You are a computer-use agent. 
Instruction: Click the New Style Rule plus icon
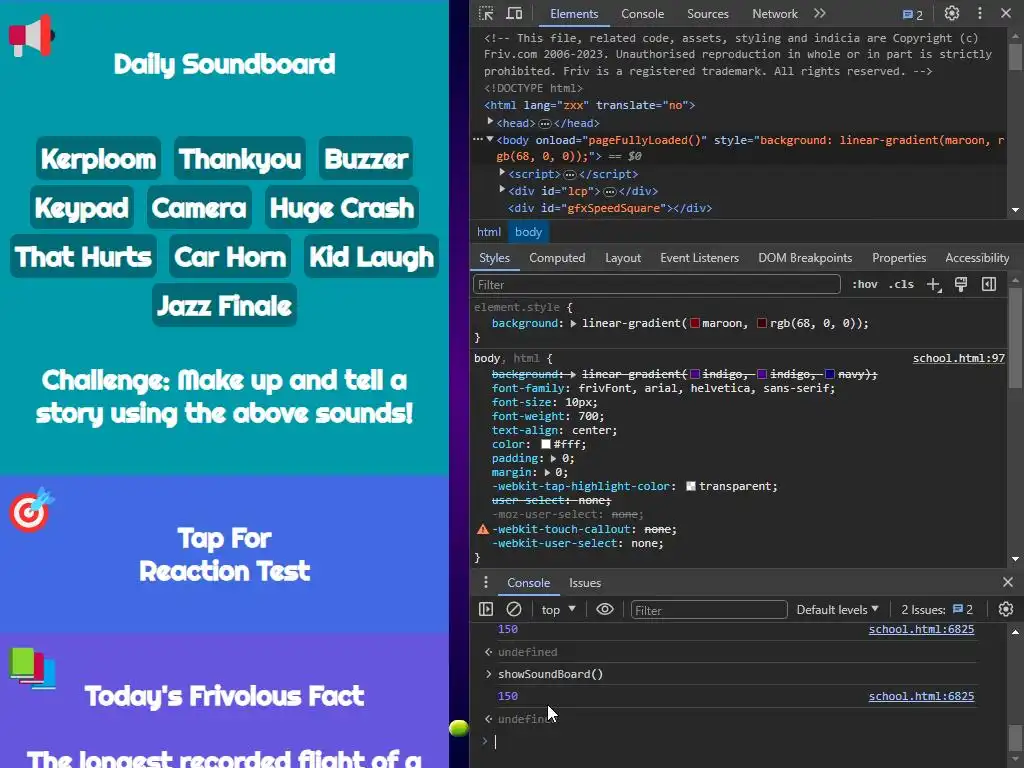pyautogui.click(x=934, y=285)
